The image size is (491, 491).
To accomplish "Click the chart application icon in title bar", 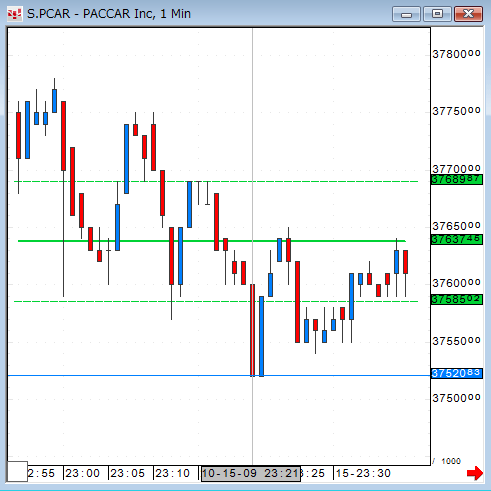I will click(15, 14).
